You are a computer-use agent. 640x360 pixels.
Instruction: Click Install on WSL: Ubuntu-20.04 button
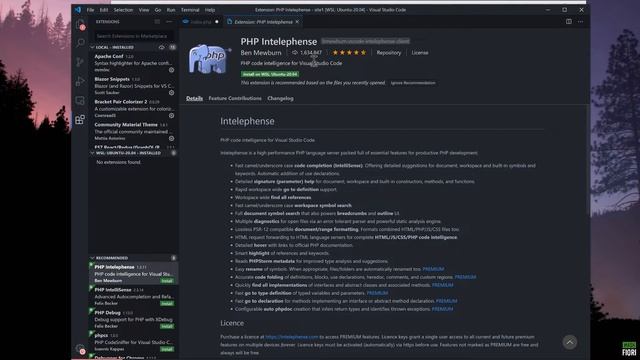[x=270, y=74]
